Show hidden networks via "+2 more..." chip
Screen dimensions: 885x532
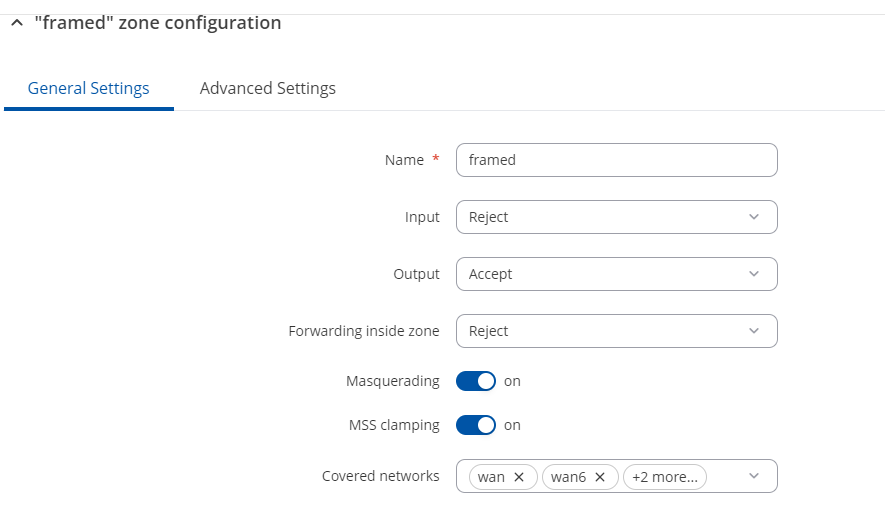(x=664, y=477)
